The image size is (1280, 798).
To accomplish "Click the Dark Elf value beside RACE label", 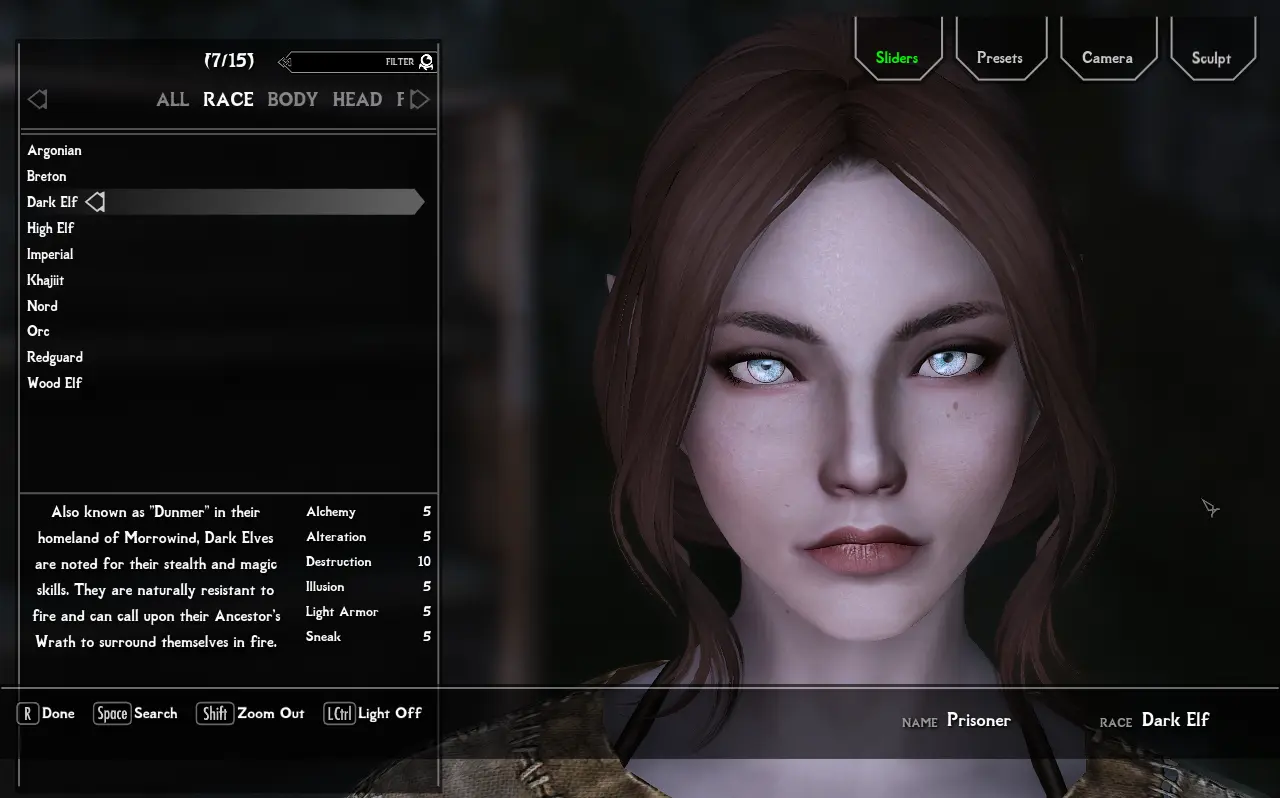I will point(1176,720).
